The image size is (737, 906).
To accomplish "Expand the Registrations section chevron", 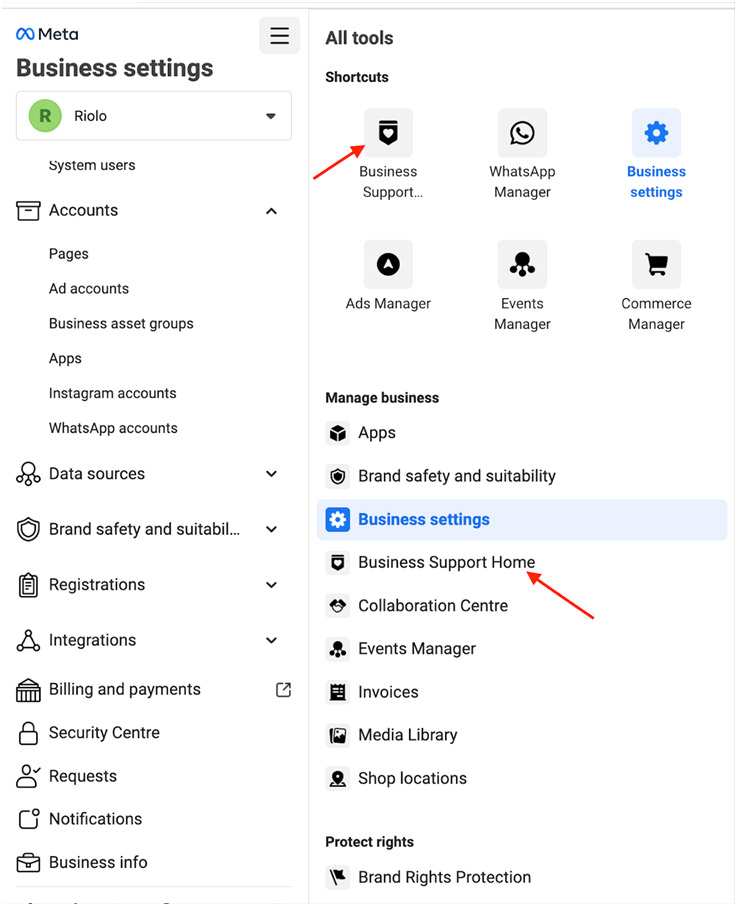I will [x=271, y=585].
